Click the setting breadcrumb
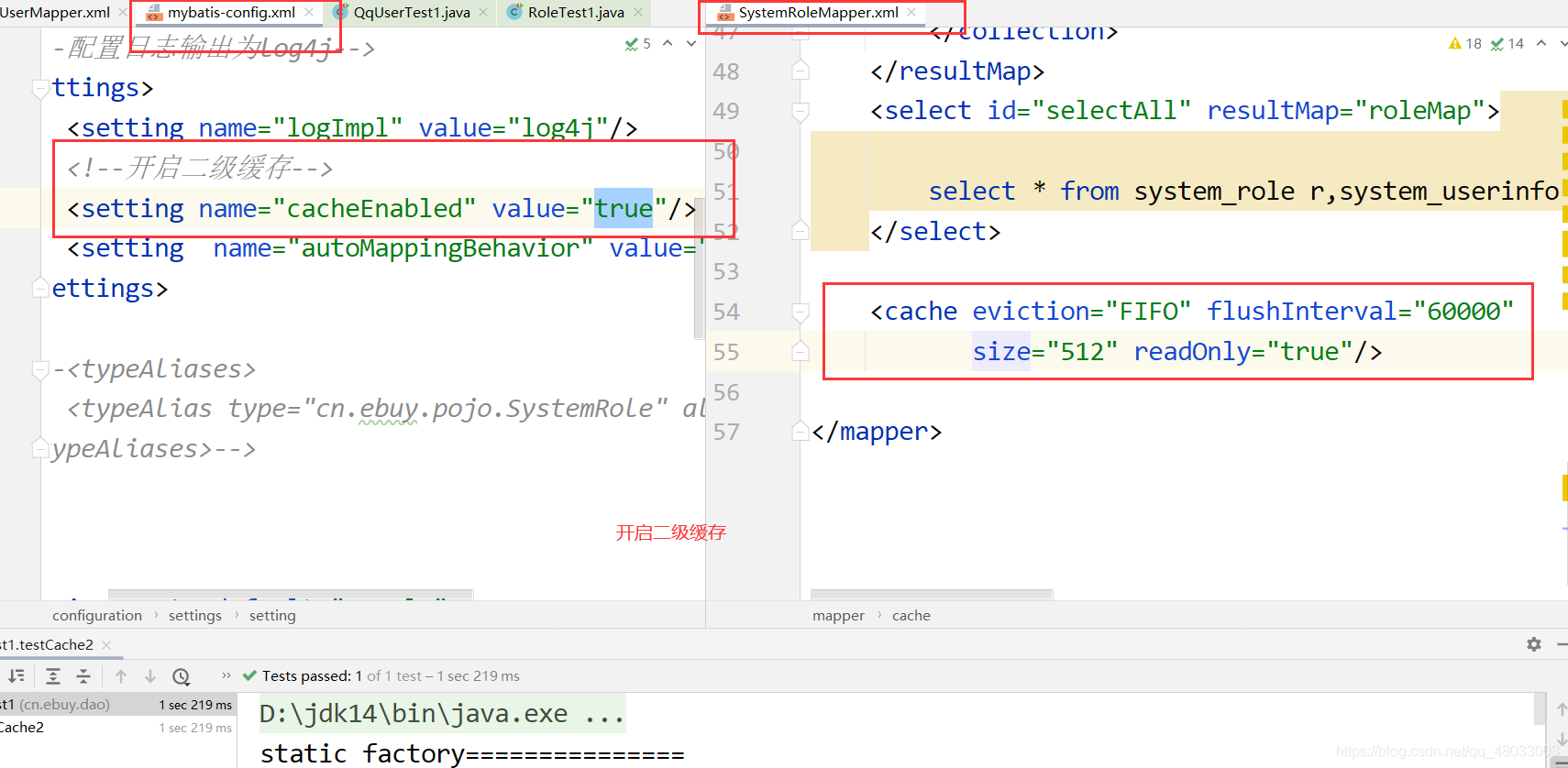The image size is (1568, 768). point(272,615)
